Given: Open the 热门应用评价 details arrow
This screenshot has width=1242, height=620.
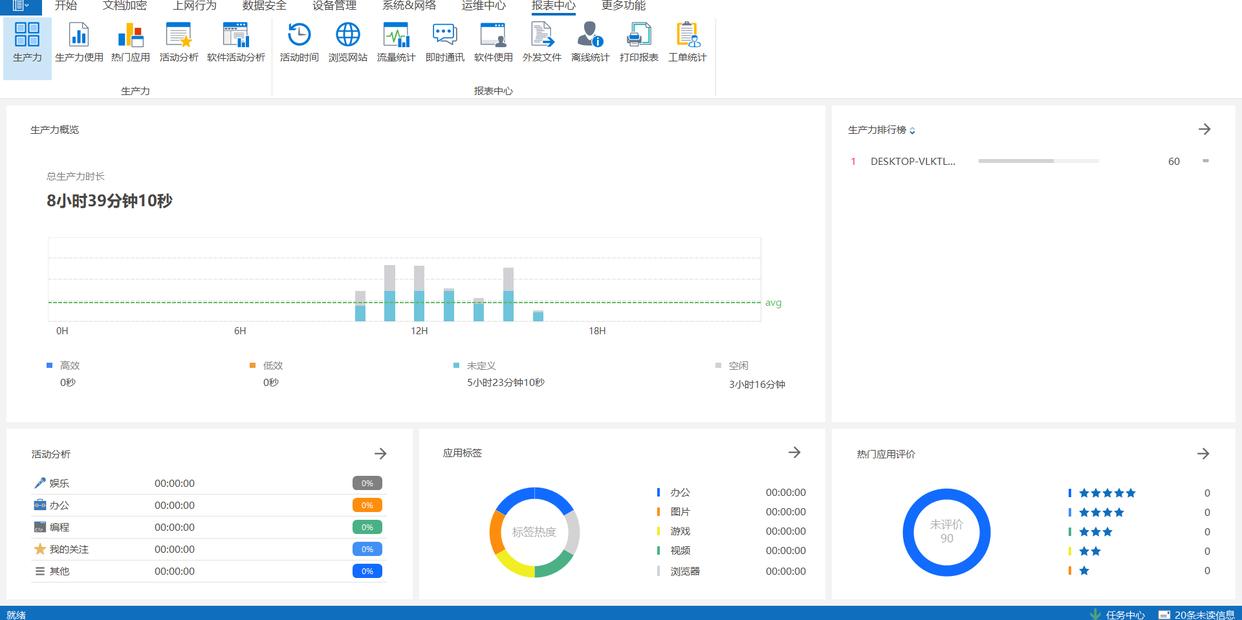Looking at the screenshot, I should point(1203,454).
